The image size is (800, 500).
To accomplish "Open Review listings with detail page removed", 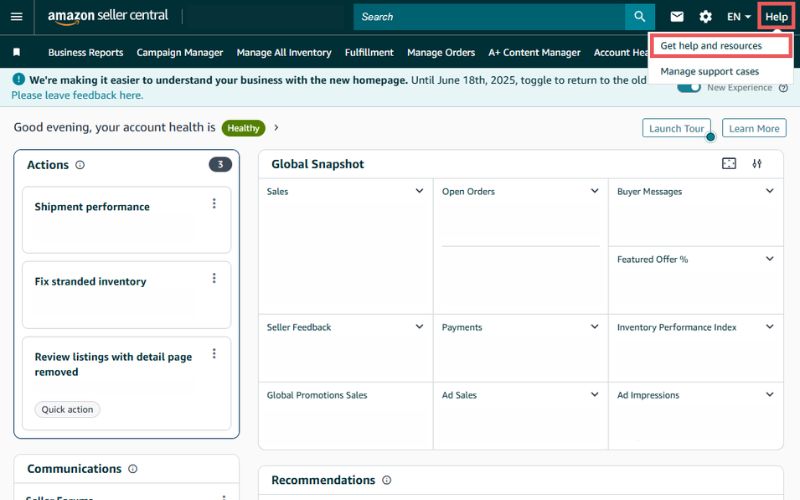I will pyautogui.click(x=127, y=383).
